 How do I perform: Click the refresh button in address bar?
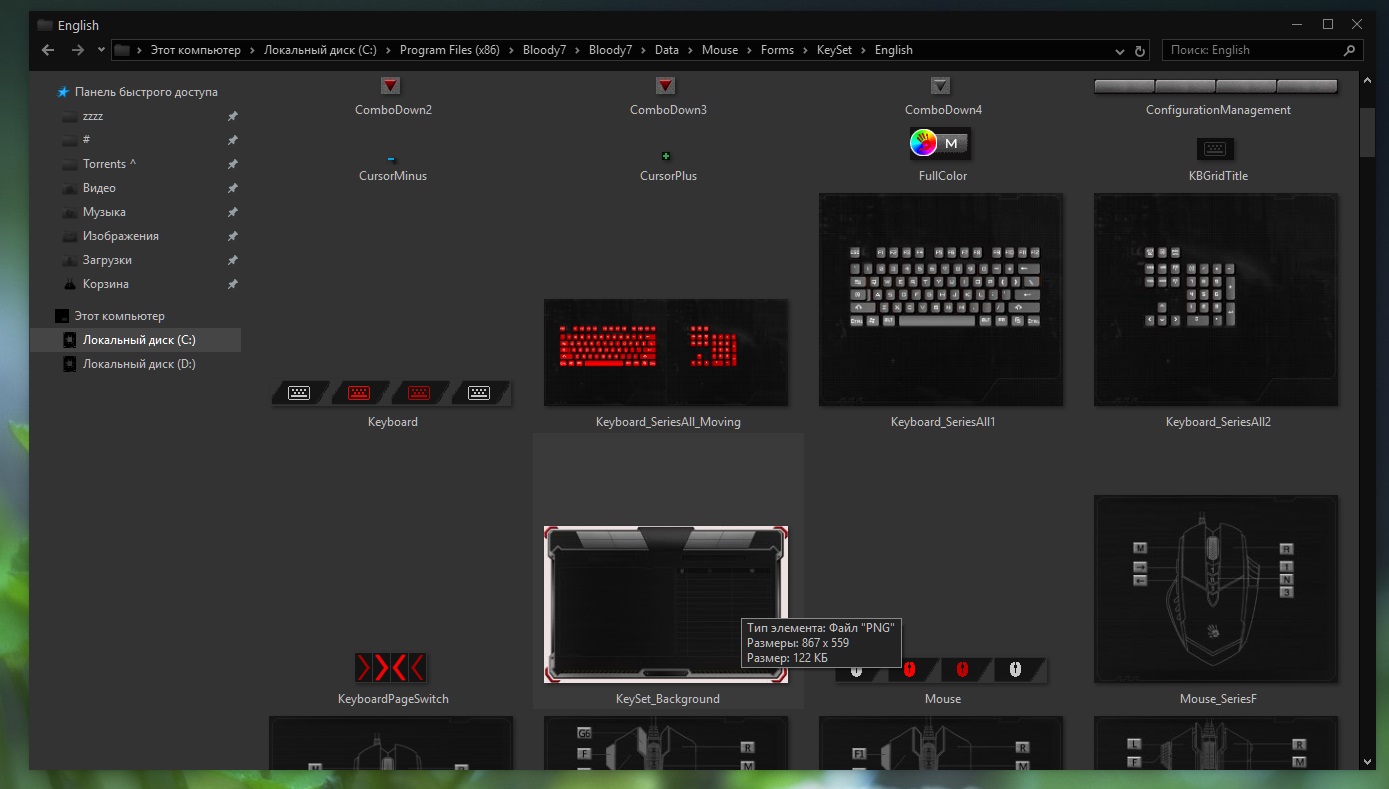(x=1140, y=50)
